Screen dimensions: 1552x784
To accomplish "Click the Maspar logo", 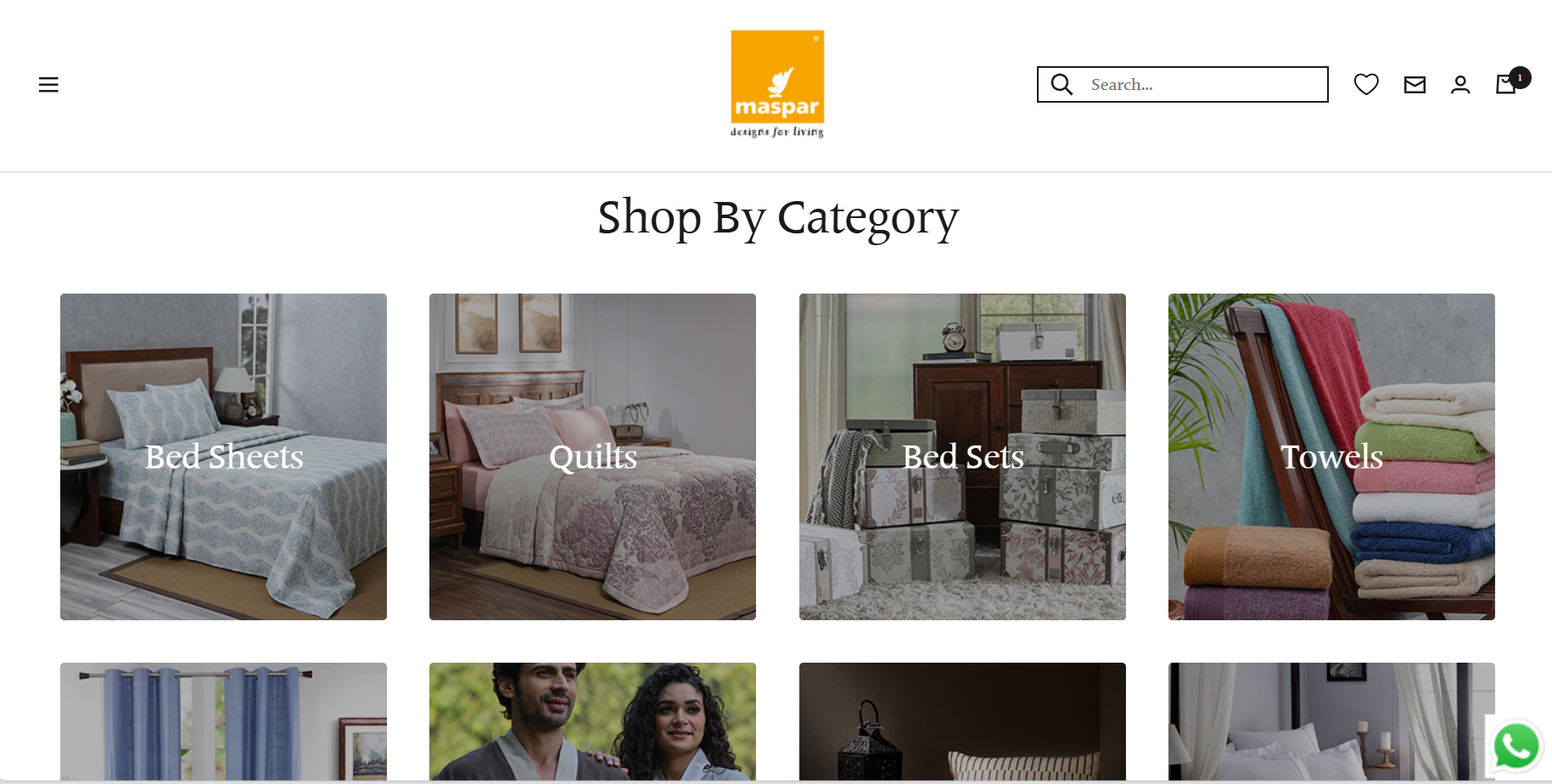I will tap(777, 84).
